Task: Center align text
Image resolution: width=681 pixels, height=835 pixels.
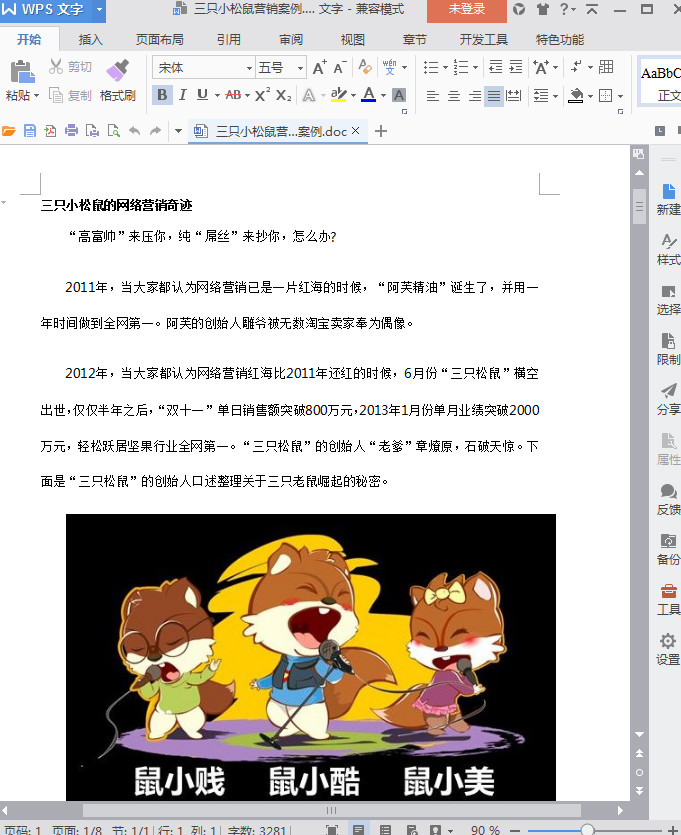Action: point(454,96)
